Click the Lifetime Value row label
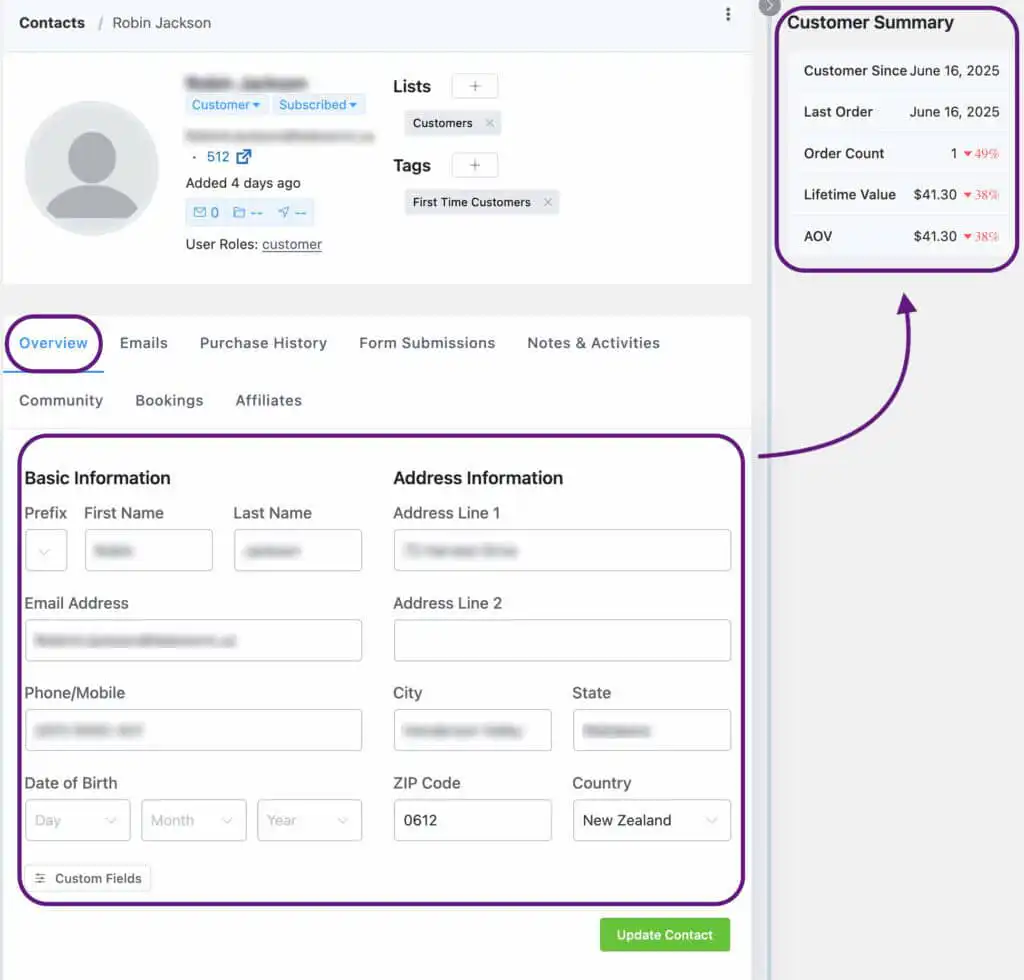This screenshot has height=980, width=1024. pyautogui.click(x=850, y=195)
